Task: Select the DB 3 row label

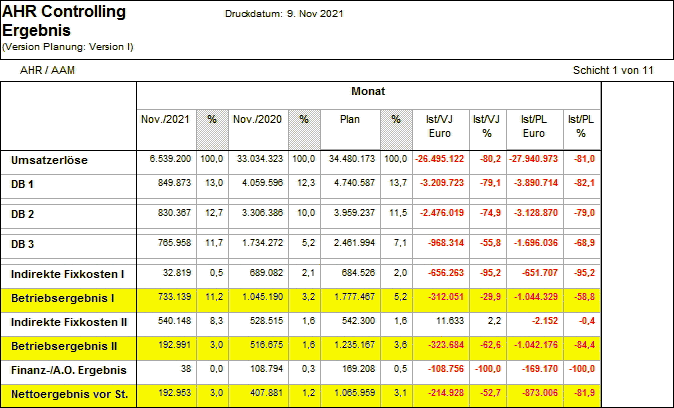Action: pyautogui.click(x=23, y=243)
